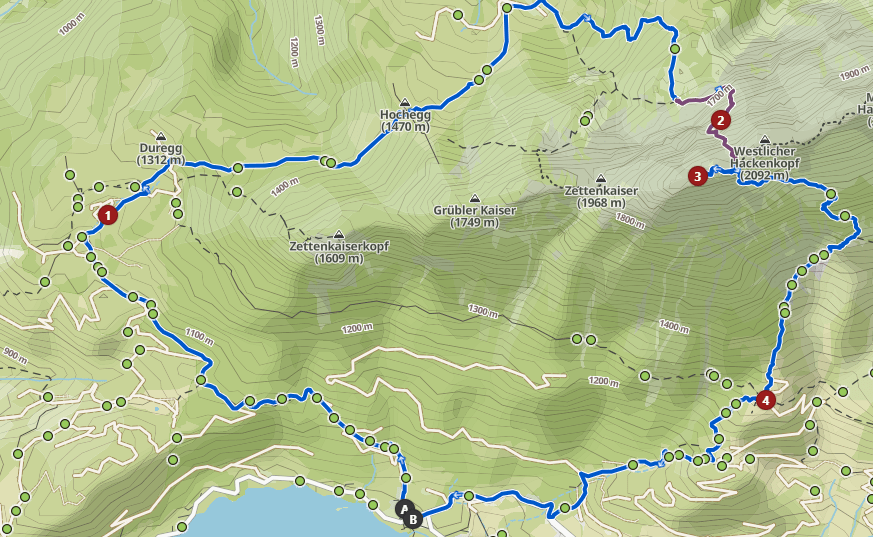Click the Hochegg (1470 m) label
The width and height of the screenshot is (873, 537).
(405, 121)
